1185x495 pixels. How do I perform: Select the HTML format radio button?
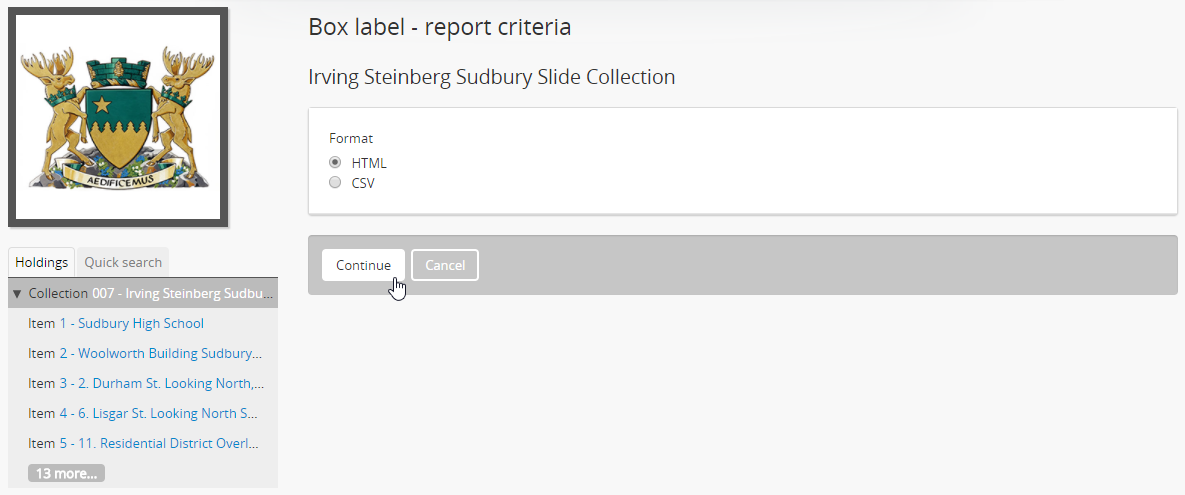click(335, 163)
